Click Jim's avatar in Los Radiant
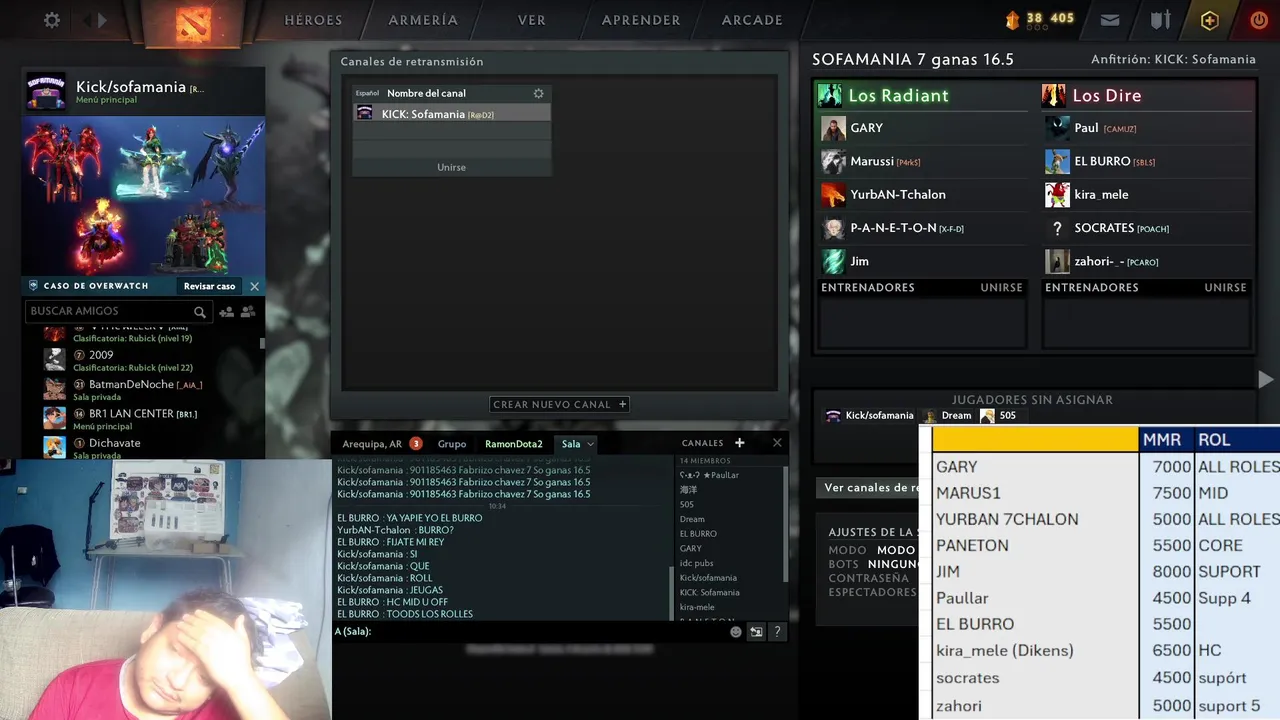Viewport: 1280px width, 720px height. point(833,261)
